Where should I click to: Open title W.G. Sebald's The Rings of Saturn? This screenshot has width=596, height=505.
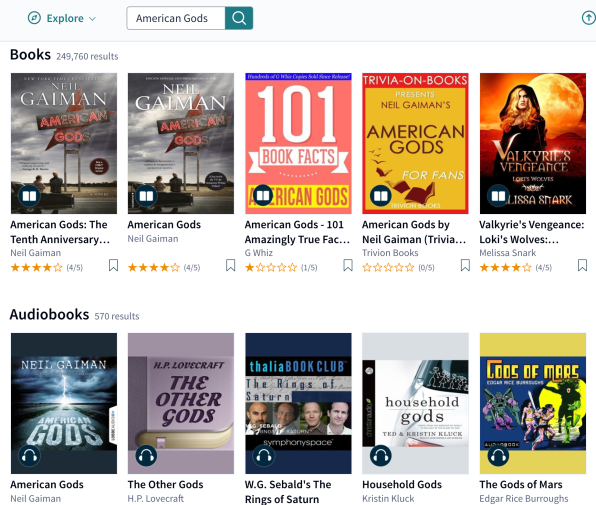(288, 492)
